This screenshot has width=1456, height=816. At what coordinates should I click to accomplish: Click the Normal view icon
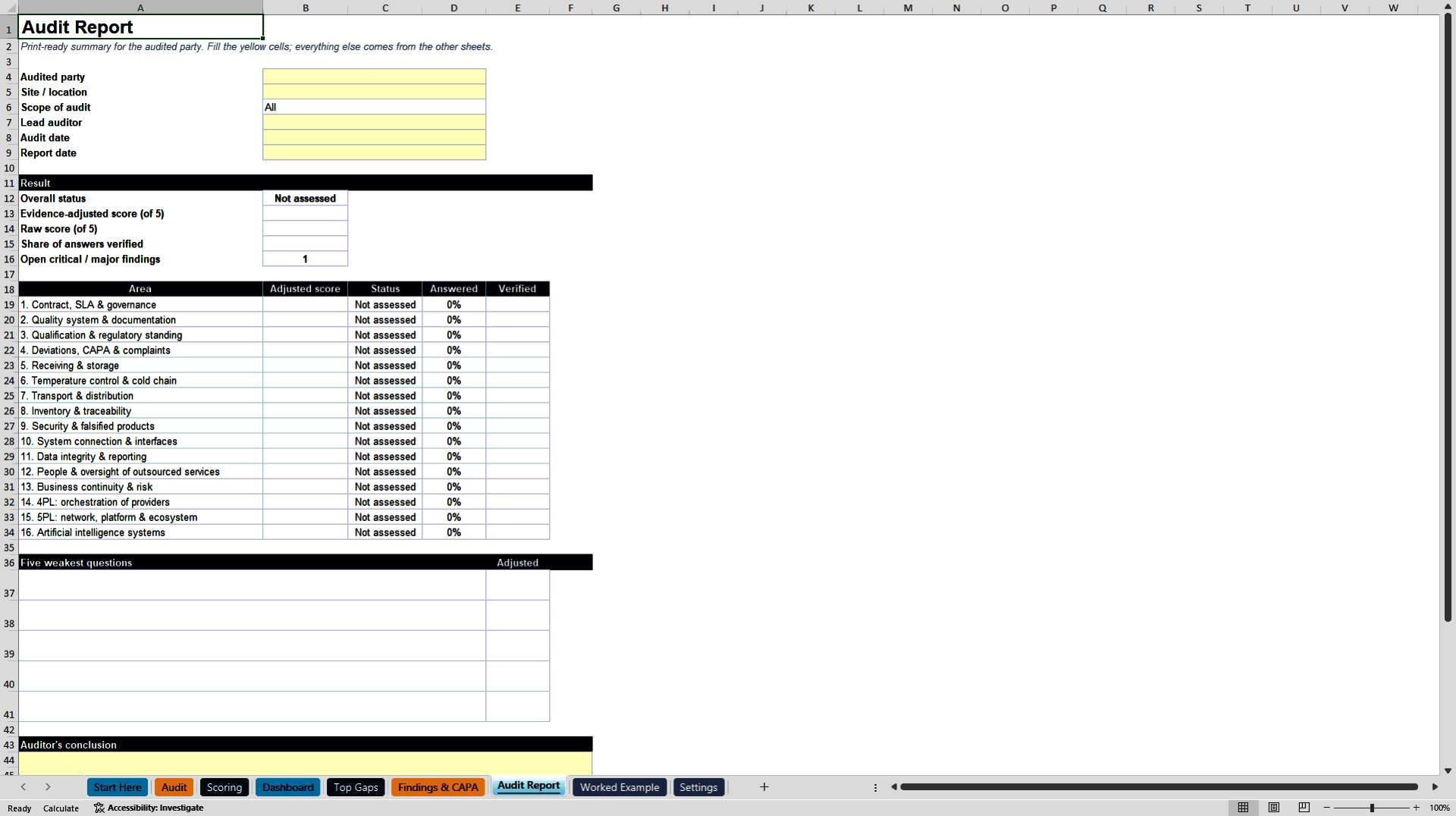point(1243,808)
